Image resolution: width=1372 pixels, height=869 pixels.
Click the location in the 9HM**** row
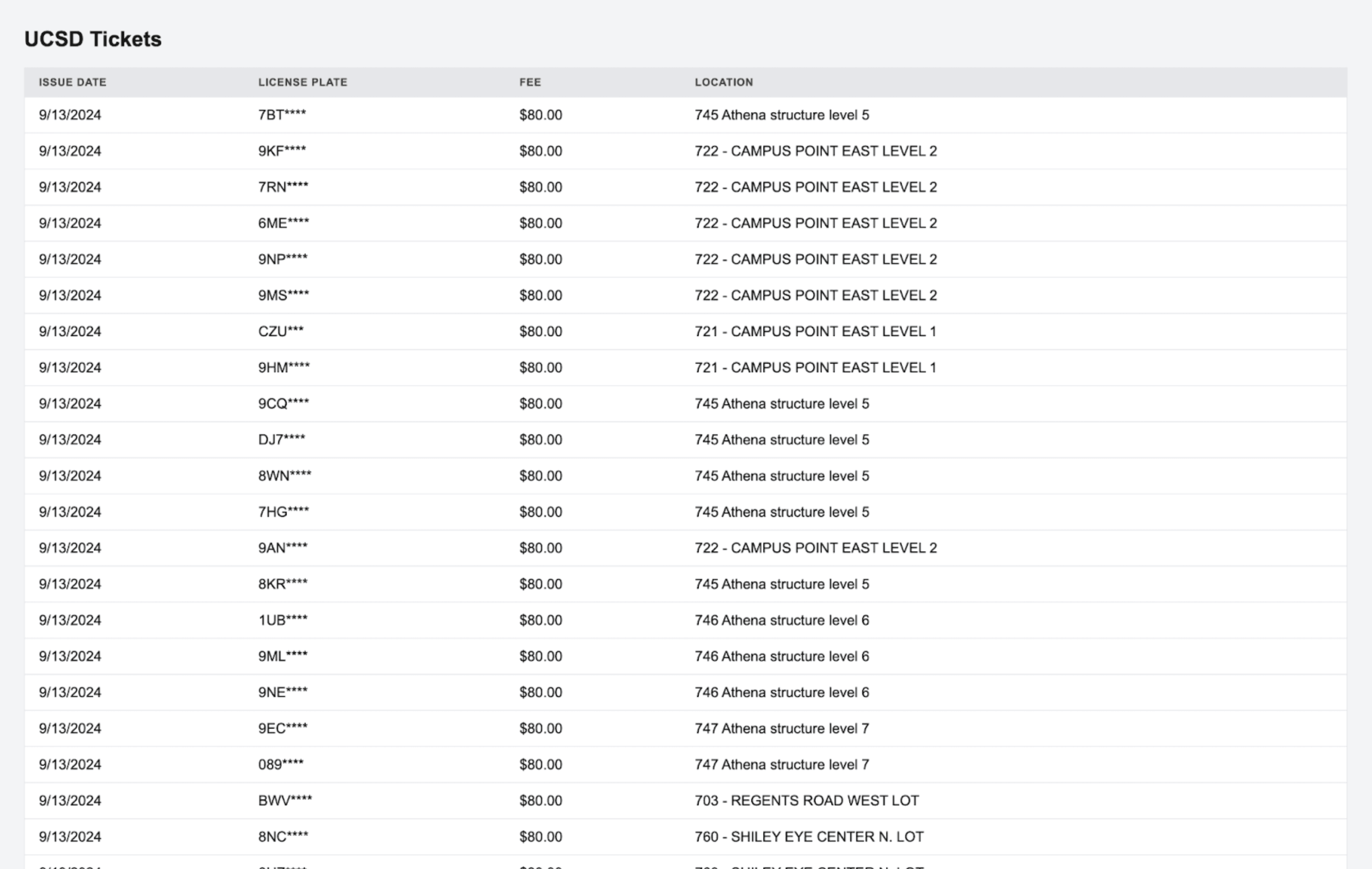click(x=815, y=368)
